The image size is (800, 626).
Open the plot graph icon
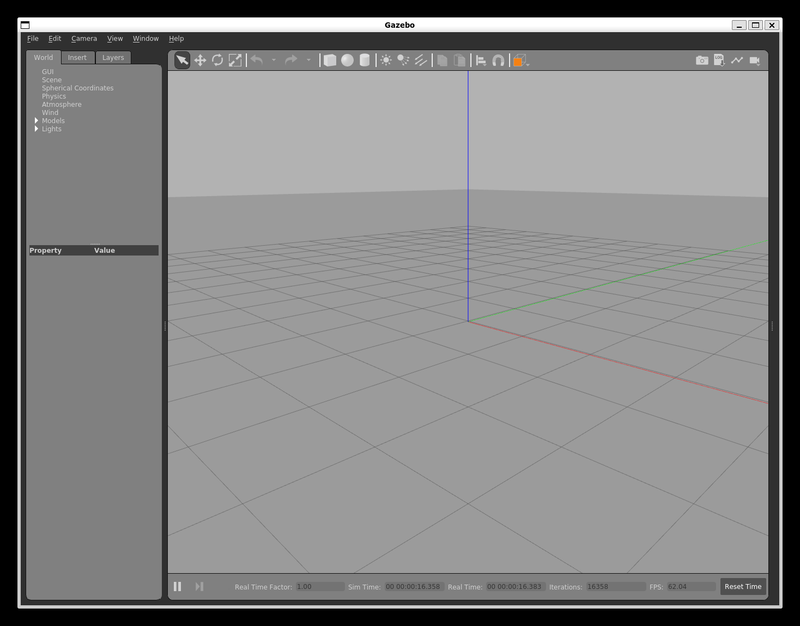[x=737, y=60]
